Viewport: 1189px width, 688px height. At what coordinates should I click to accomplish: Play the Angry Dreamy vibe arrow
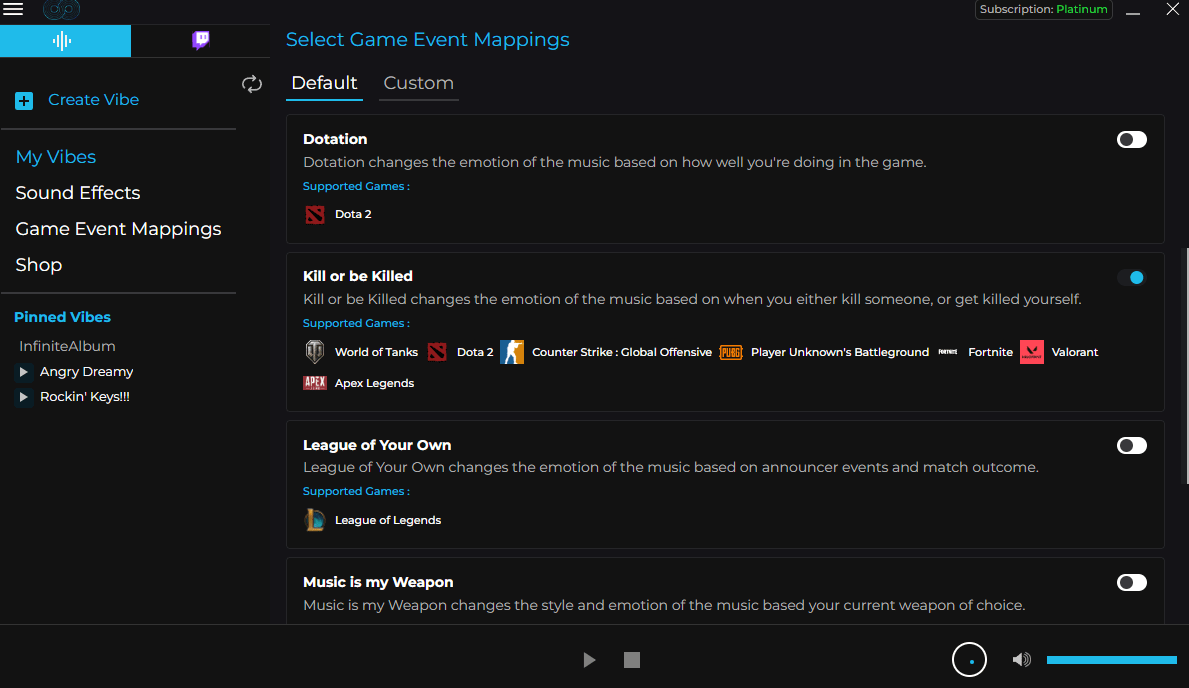tap(24, 372)
